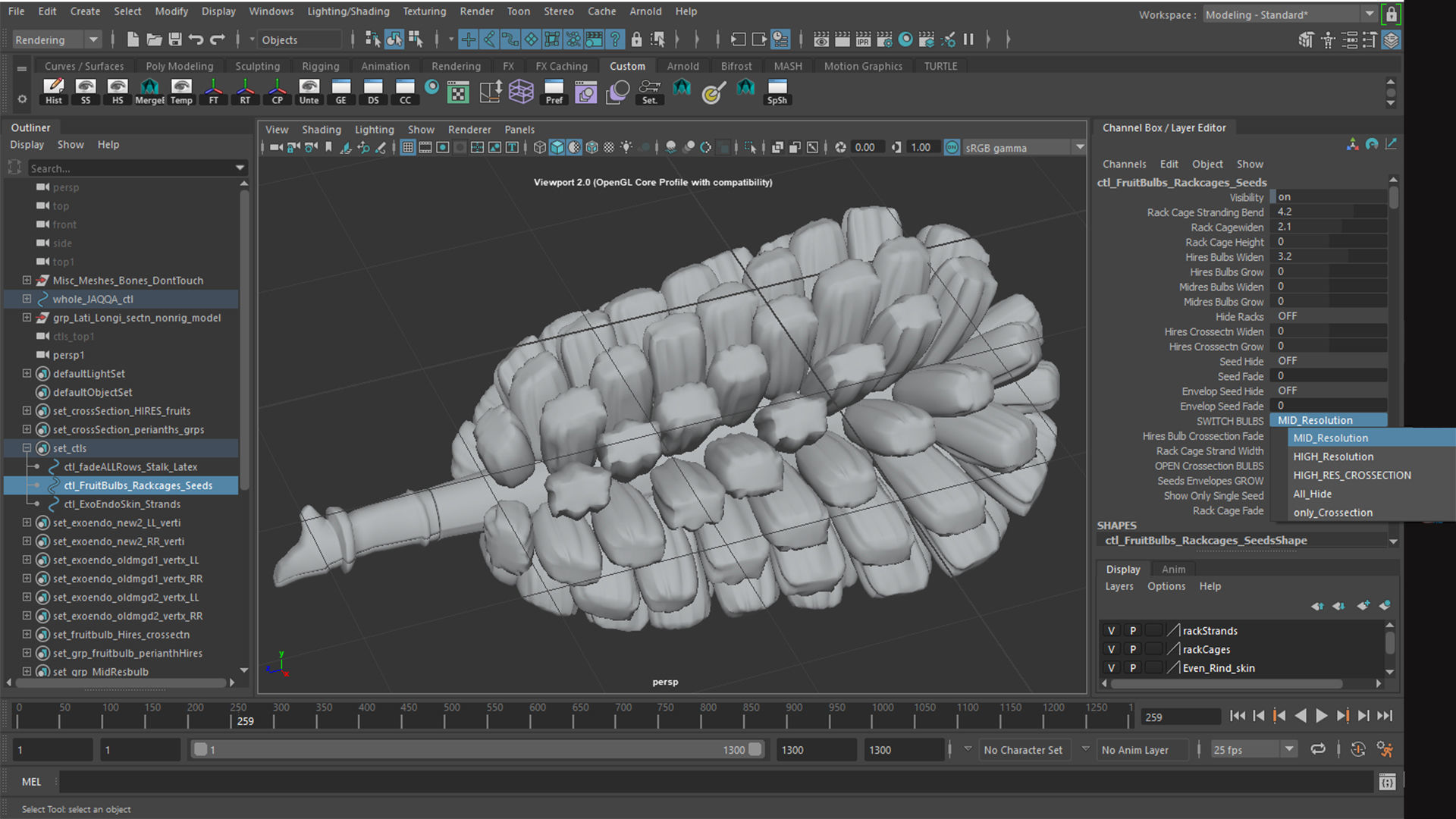This screenshot has height=819, width=1456.
Task: Expand the whole_JAQQA_ctl outliner node
Action: 27,299
